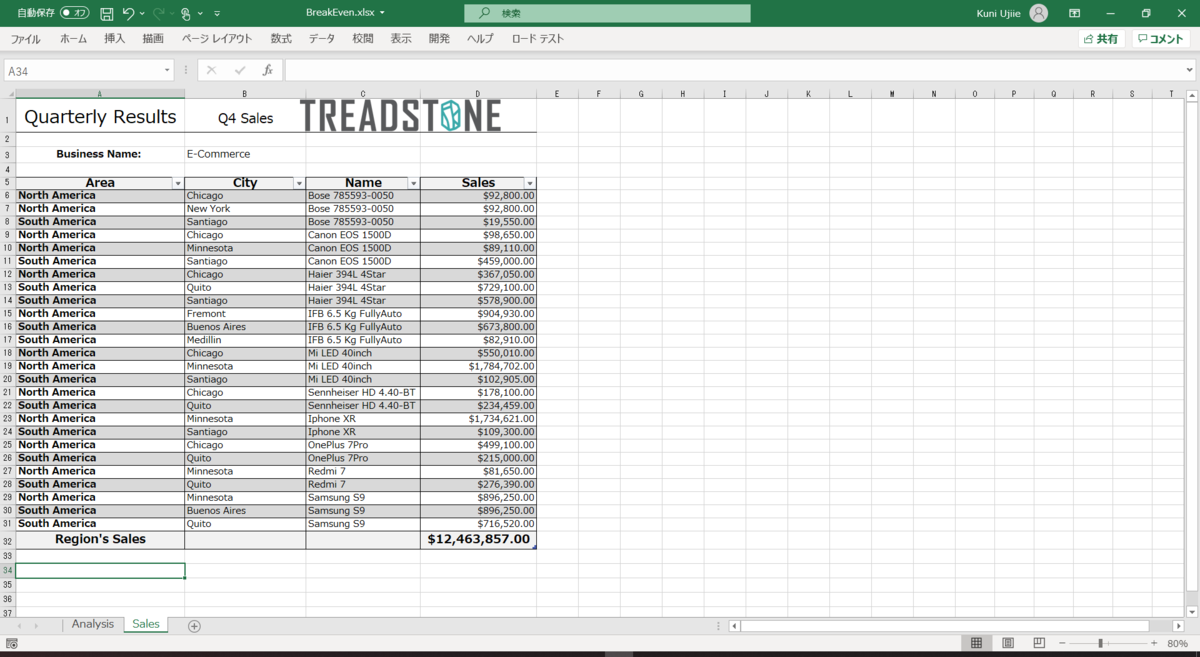Select column header D
This screenshot has width=1200, height=657.
tap(478, 94)
